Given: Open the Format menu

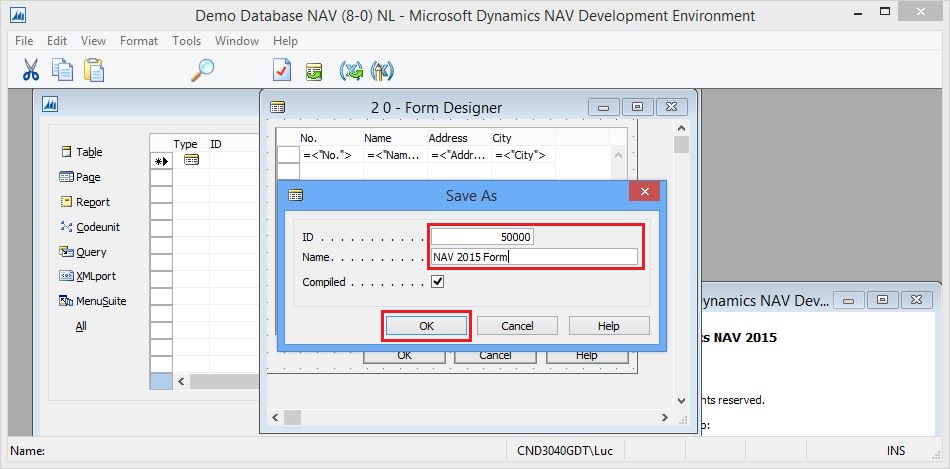Looking at the screenshot, I should click(139, 41).
